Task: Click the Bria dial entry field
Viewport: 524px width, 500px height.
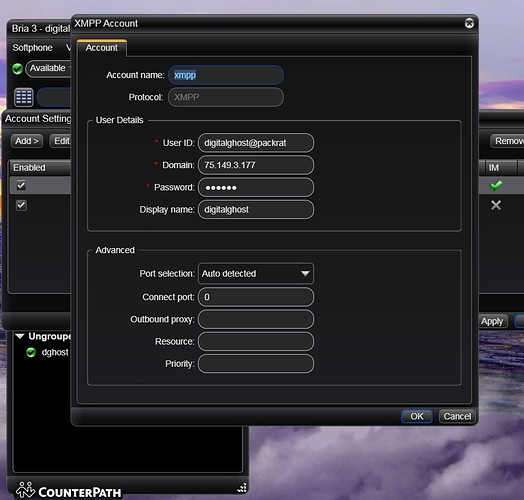Action: [x=54, y=97]
